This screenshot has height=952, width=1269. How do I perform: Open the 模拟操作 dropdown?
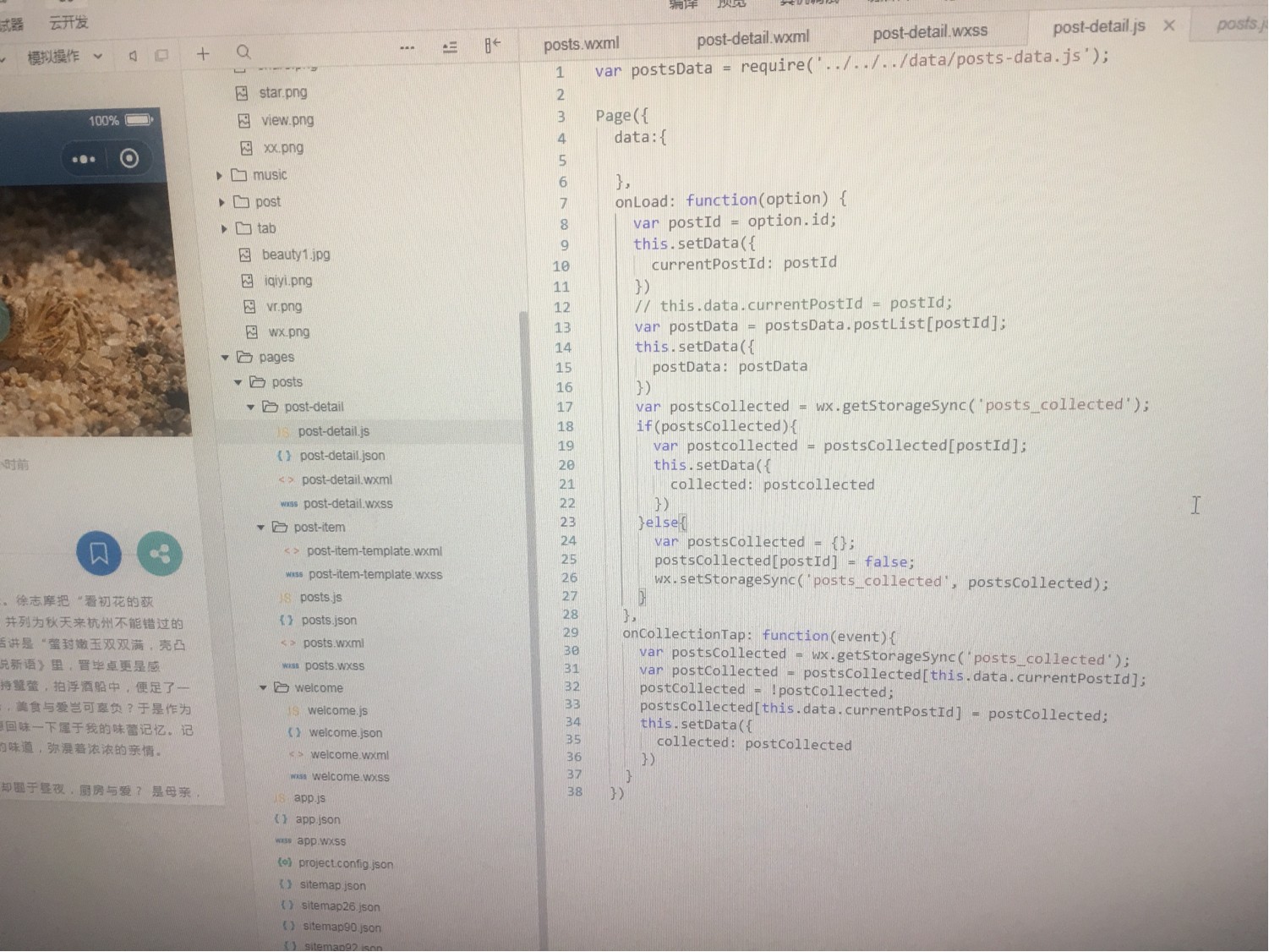click(64, 57)
